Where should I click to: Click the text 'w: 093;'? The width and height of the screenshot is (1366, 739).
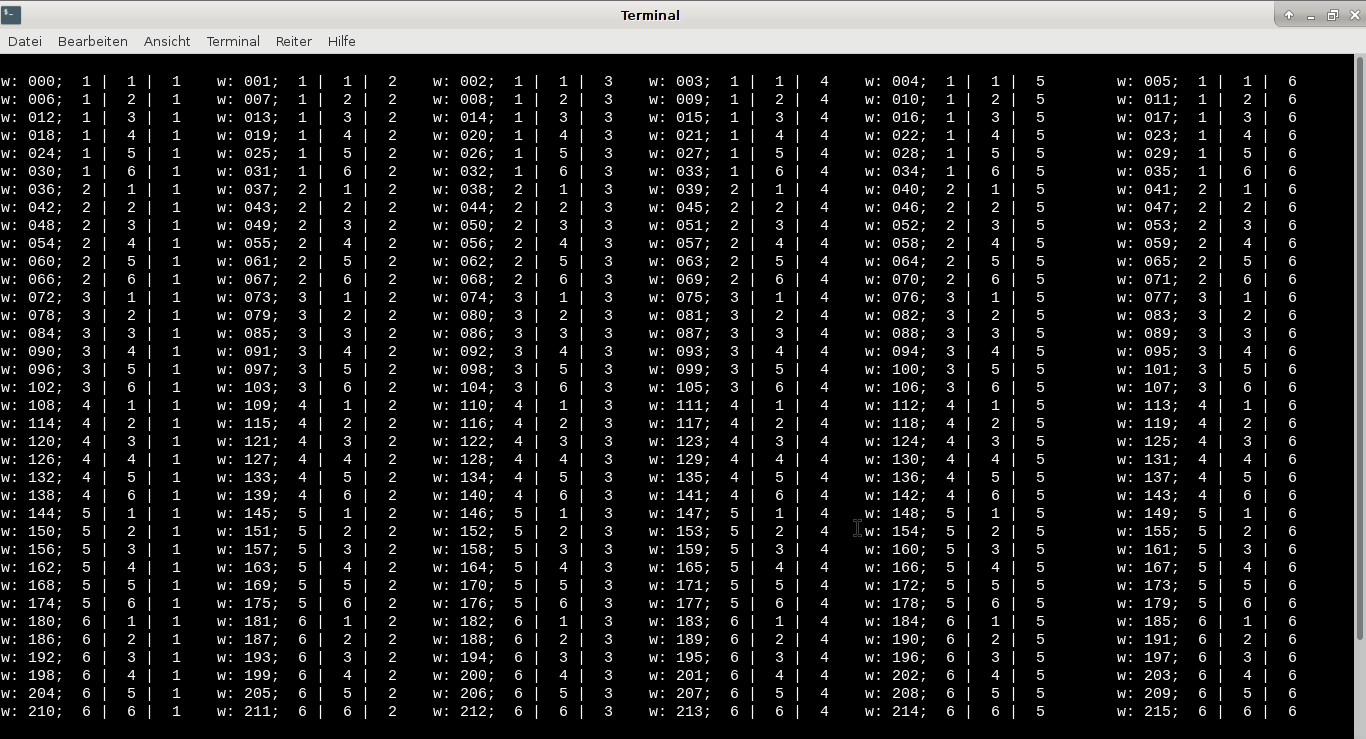pos(679,351)
